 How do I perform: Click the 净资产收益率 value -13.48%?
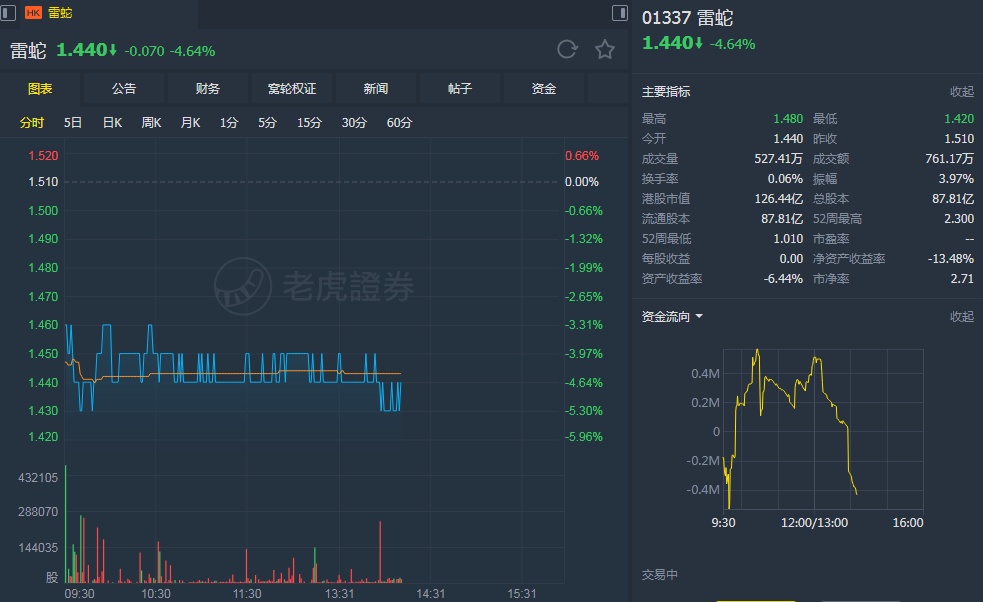951,259
